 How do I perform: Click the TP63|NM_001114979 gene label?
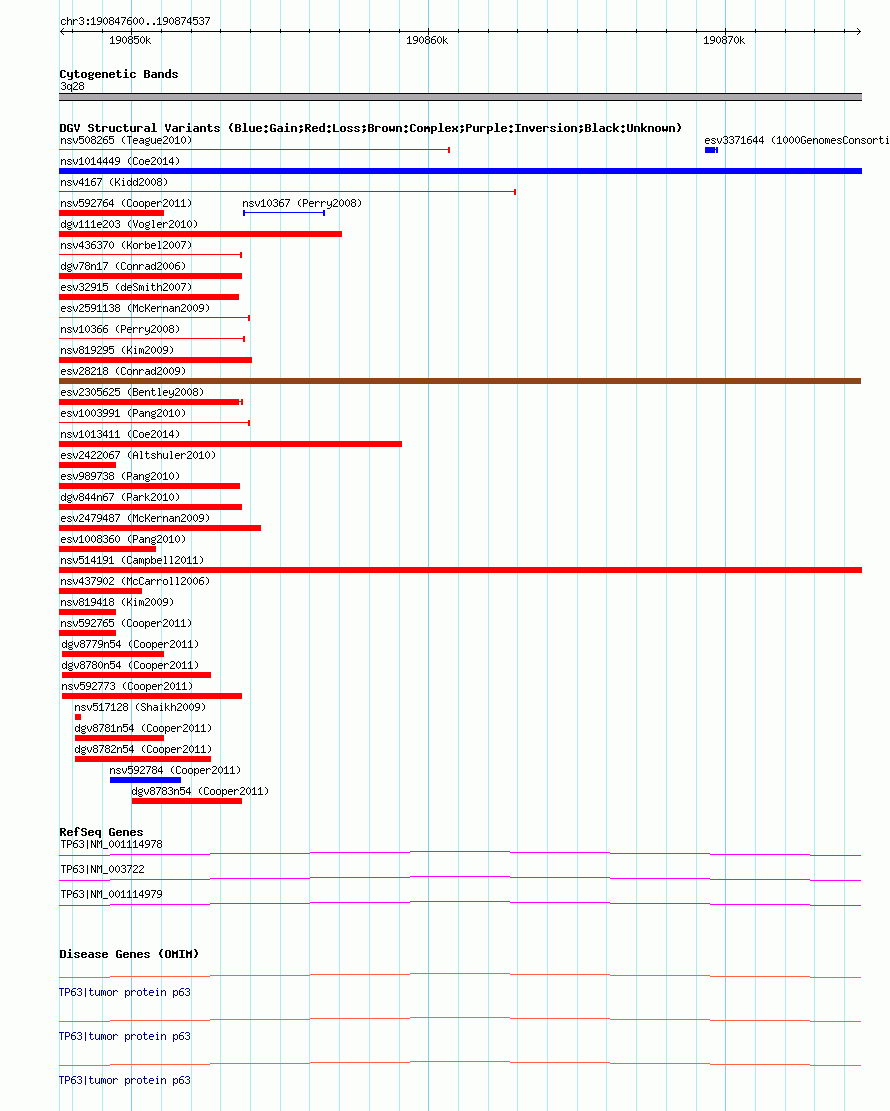tap(111, 894)
